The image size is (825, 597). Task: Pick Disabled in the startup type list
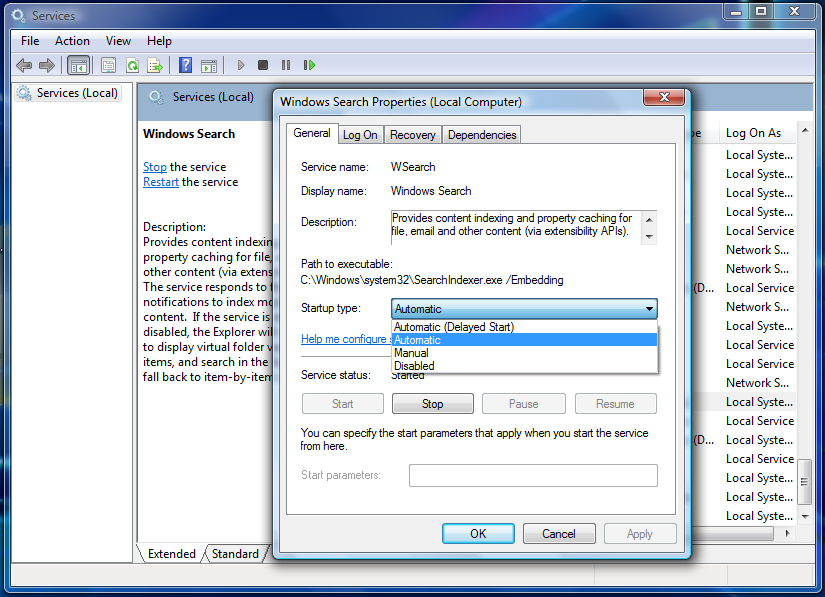(x=414, y=366)
